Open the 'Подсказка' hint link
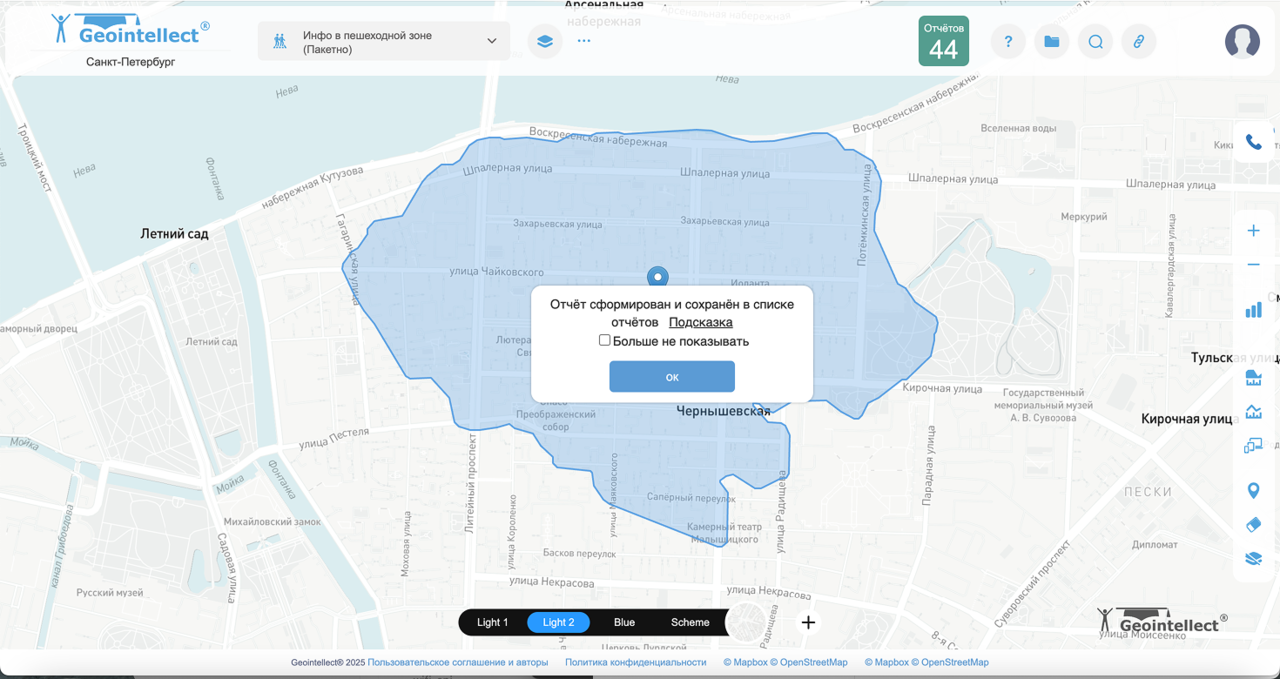This screenshot has height=679, width=1280. (x=700, y=322)
